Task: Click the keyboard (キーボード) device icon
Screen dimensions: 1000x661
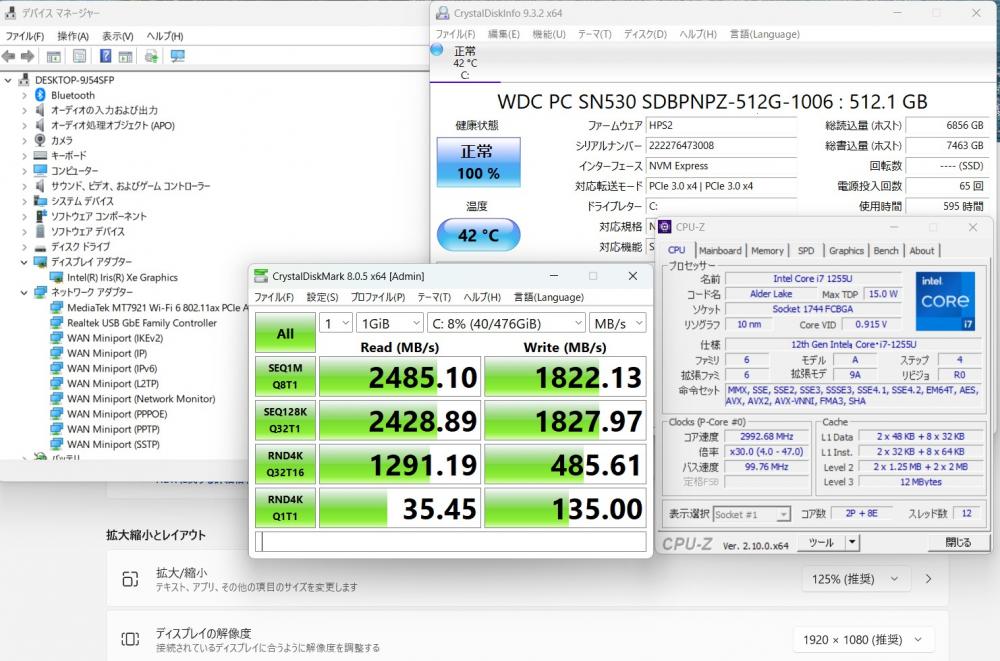Action: [x=40, y=156]
